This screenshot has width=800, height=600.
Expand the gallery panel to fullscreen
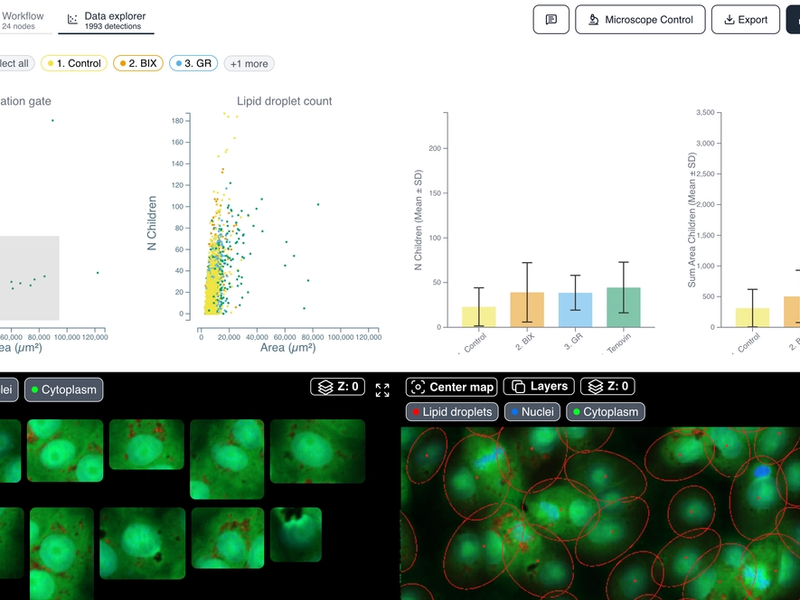382,390
